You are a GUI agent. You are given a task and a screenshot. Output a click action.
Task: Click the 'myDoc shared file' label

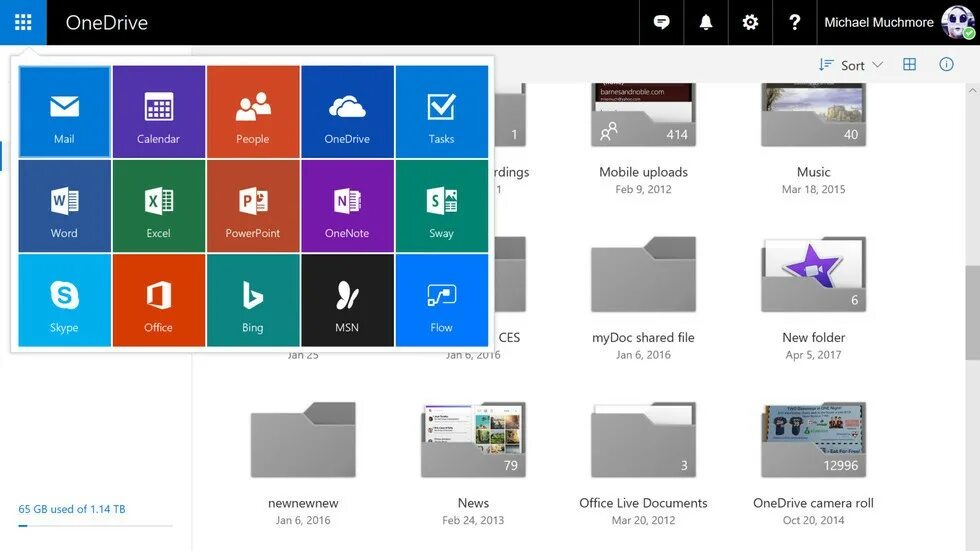tap(643, 337)
